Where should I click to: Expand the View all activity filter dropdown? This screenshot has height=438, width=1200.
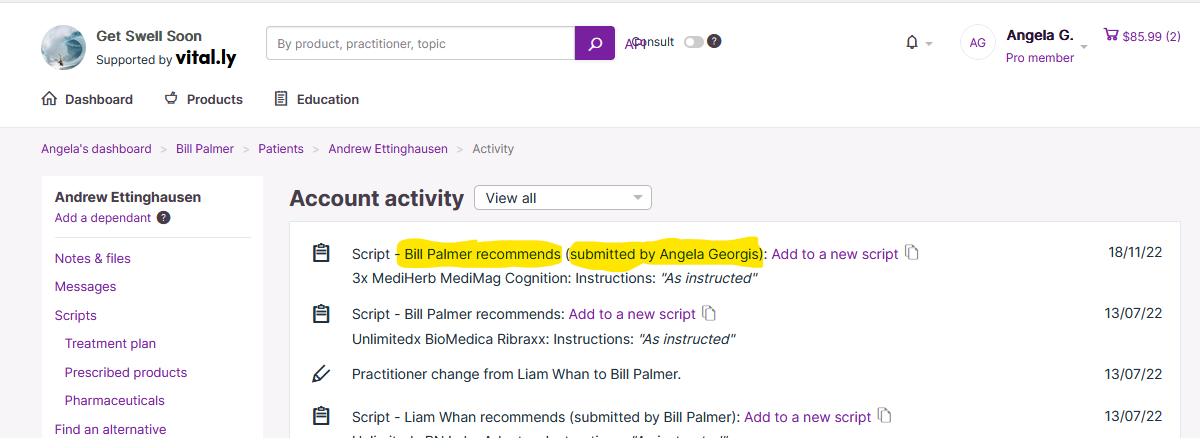pyautogui.click(x=563, y=198)
